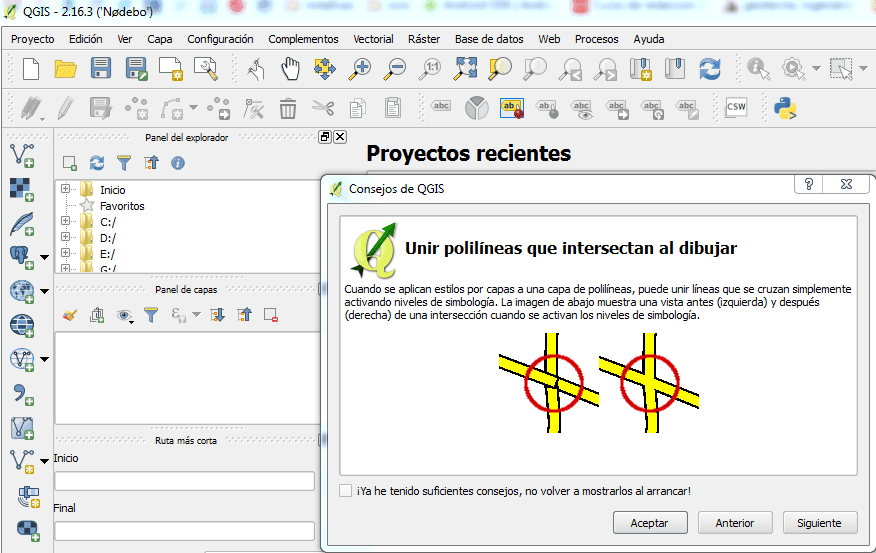Select the Favoritos tree item
The height and width of the screenshot is (553, 876).
click(122, 206)
